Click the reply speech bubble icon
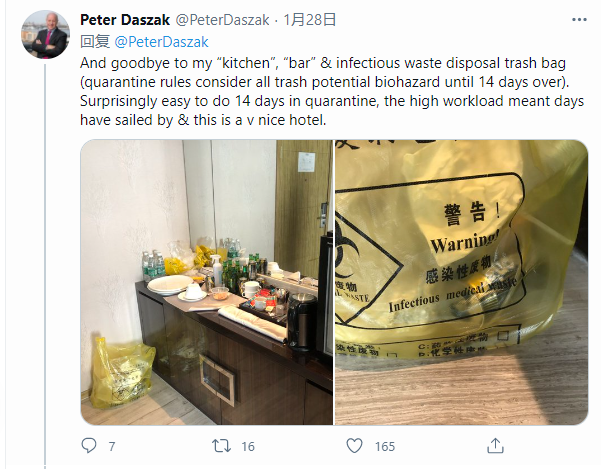Screen dimensions: 601x469 click(x=89, y=446)
